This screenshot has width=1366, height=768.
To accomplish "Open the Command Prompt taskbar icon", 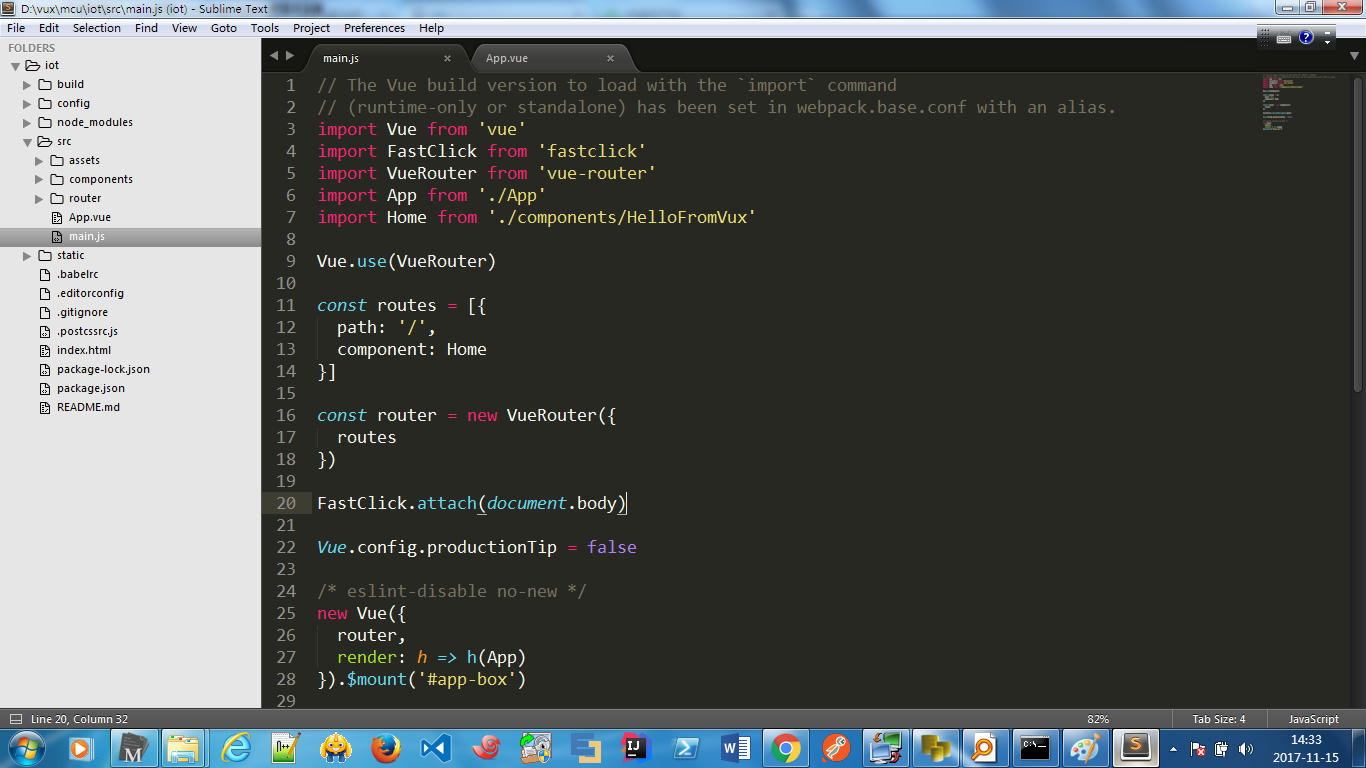I will [x=1035, y=748].
